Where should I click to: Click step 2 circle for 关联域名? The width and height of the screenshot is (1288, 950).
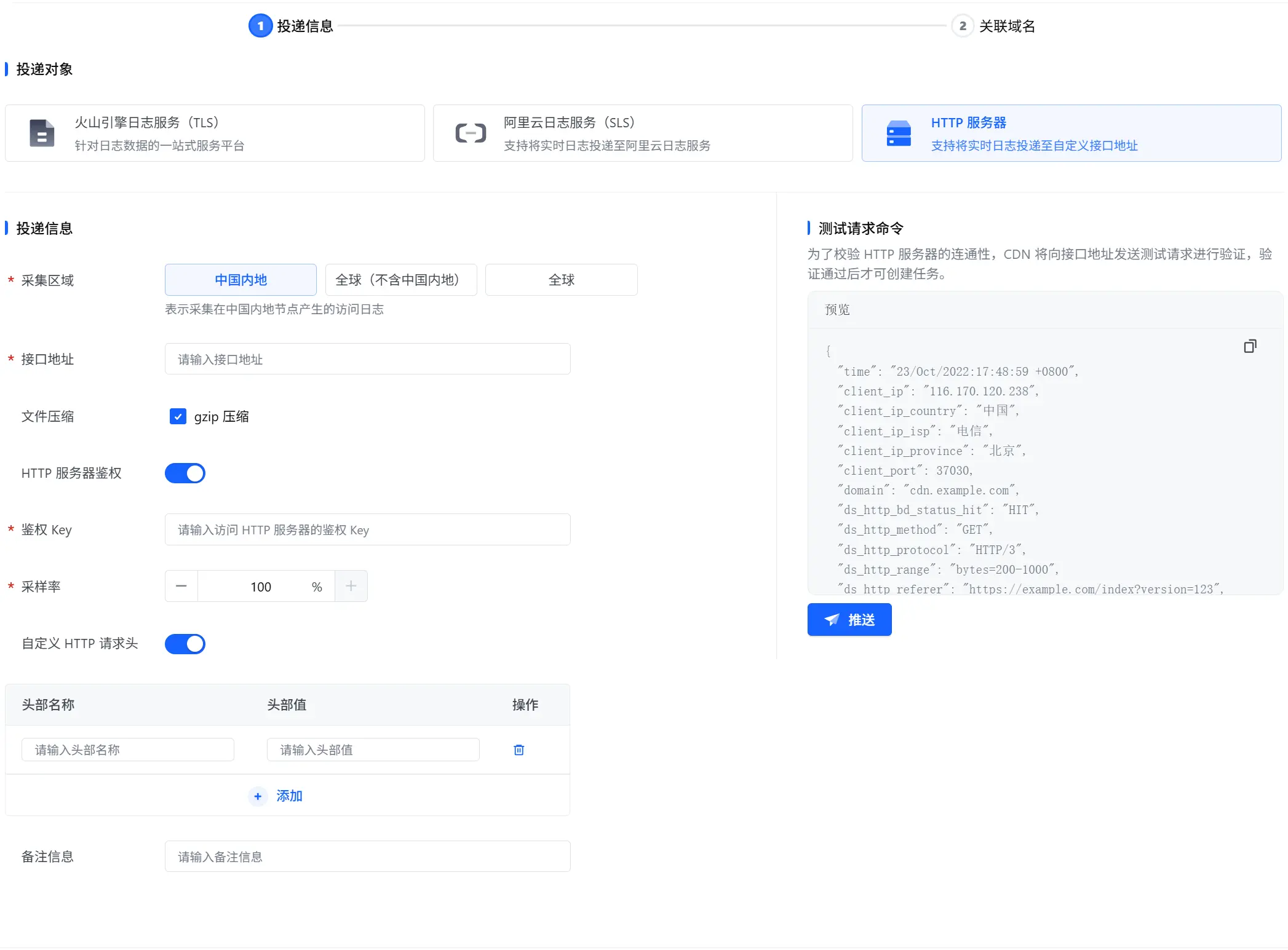tap(963, 26)
